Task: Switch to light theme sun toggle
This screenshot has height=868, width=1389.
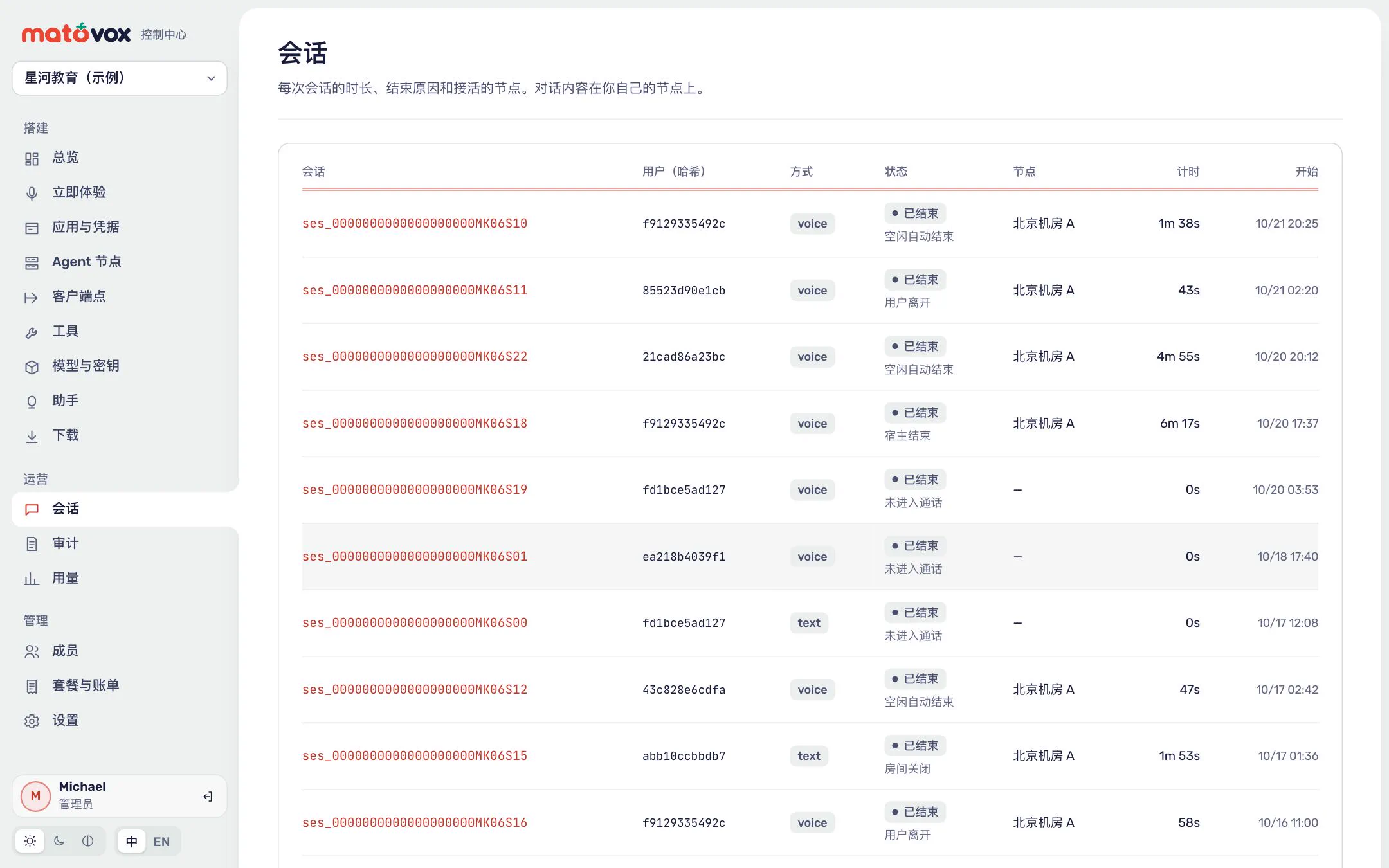Action: pyautogui.click(x=30, y=841)
